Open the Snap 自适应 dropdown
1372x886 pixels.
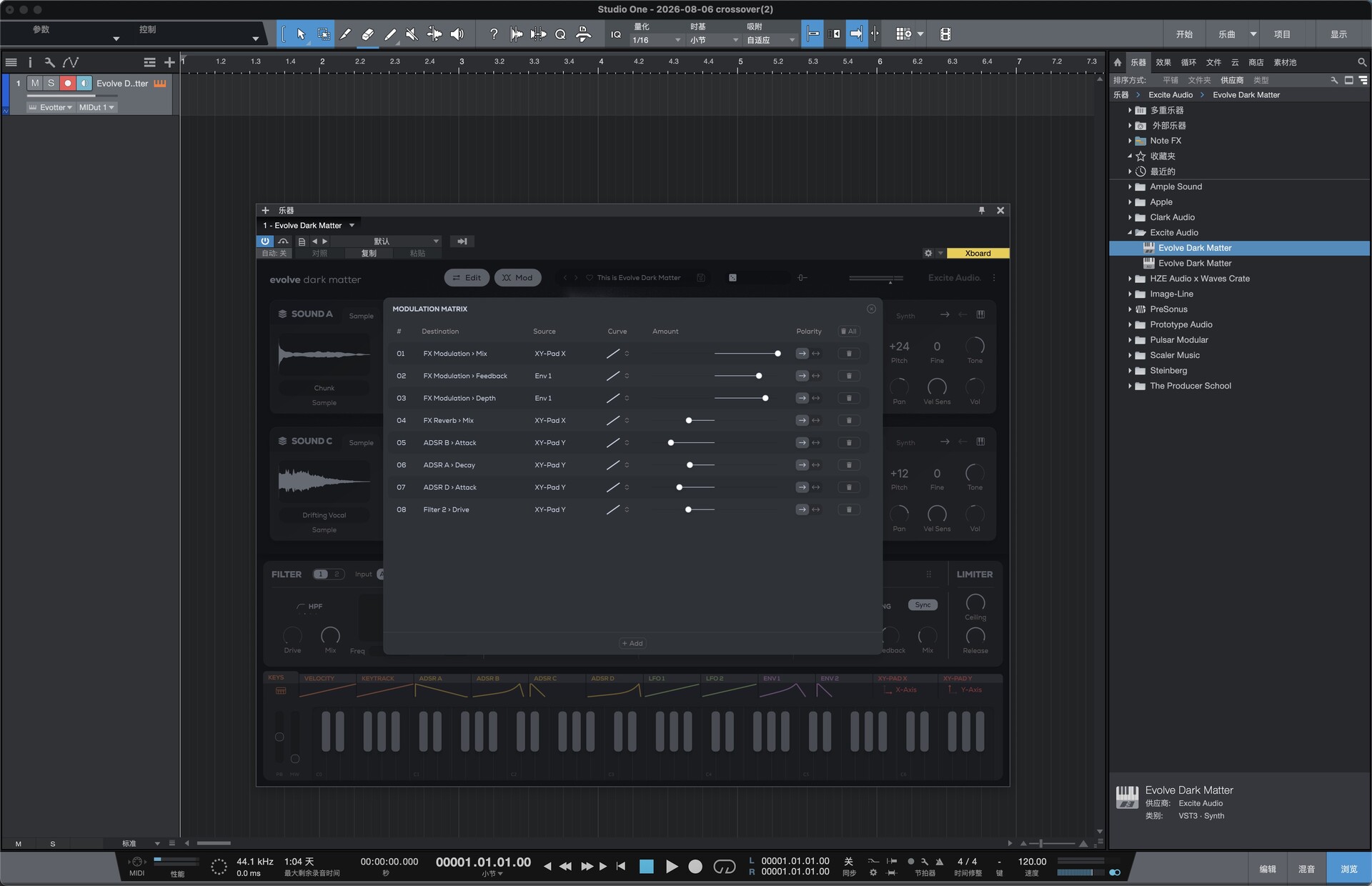770,40
